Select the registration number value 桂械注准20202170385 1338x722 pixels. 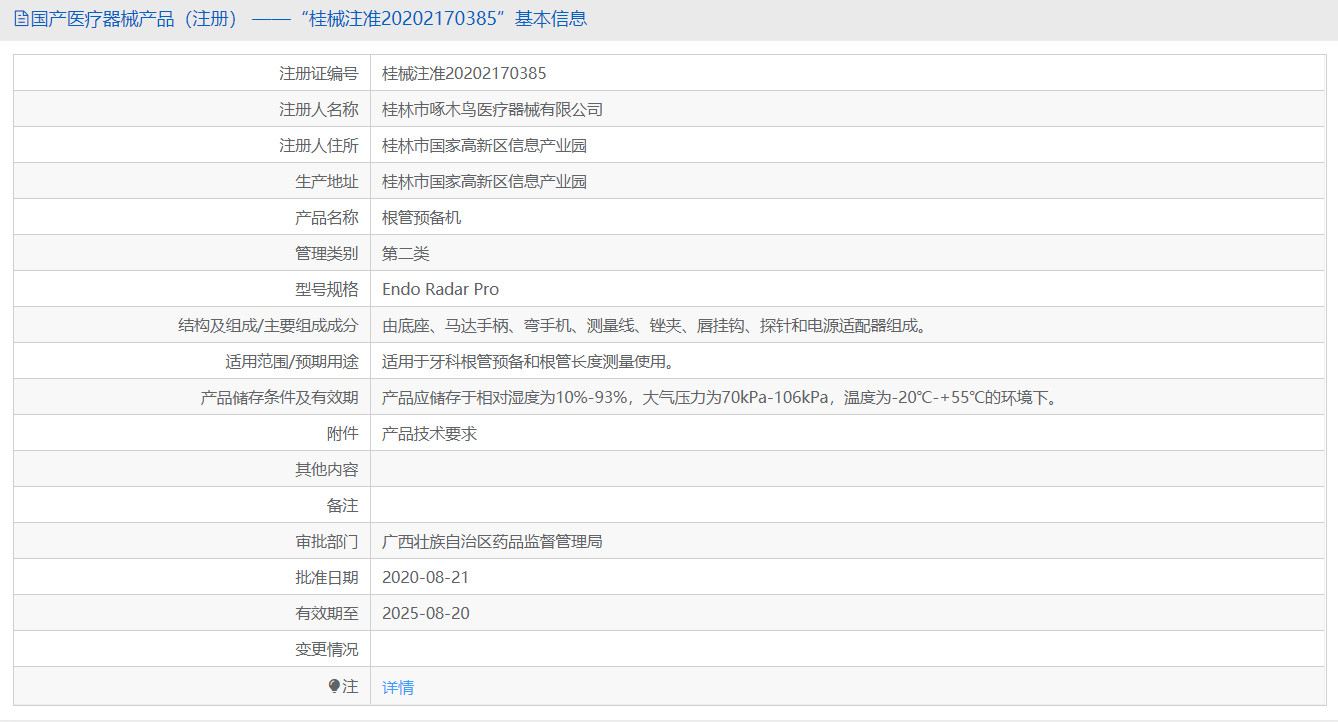point(464,73)
